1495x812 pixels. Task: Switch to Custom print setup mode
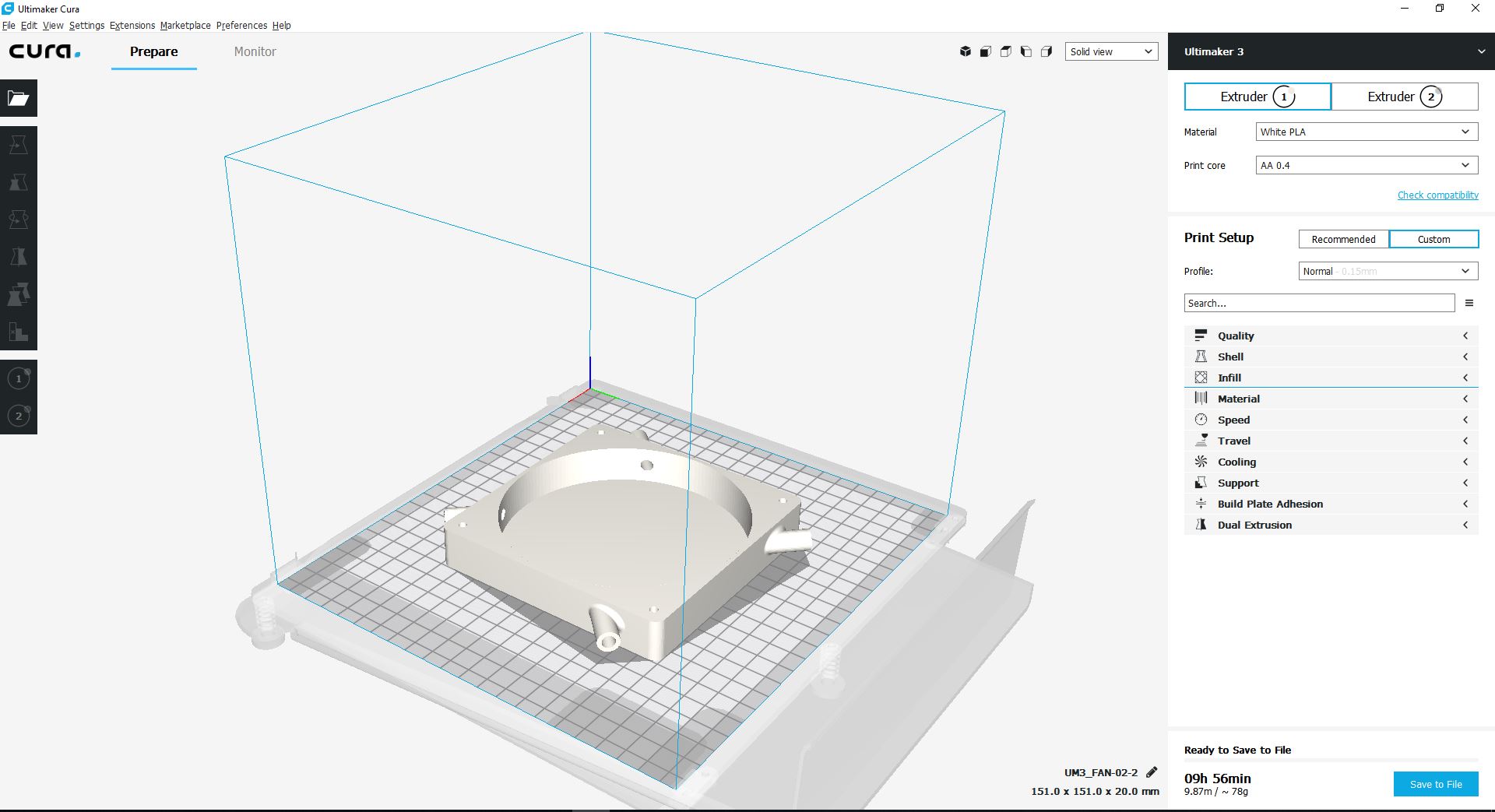(1433, 239)
